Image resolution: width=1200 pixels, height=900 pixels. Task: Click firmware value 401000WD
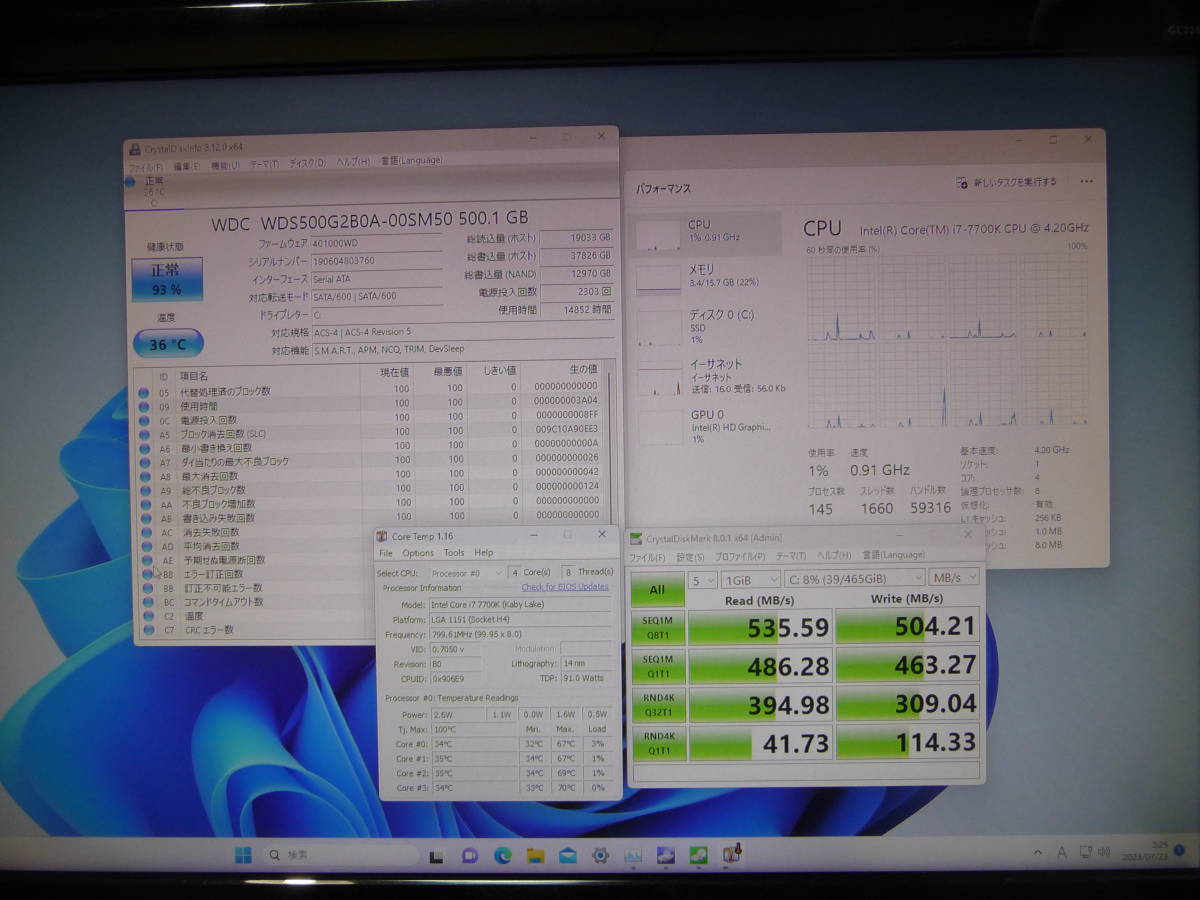[375, 243]
